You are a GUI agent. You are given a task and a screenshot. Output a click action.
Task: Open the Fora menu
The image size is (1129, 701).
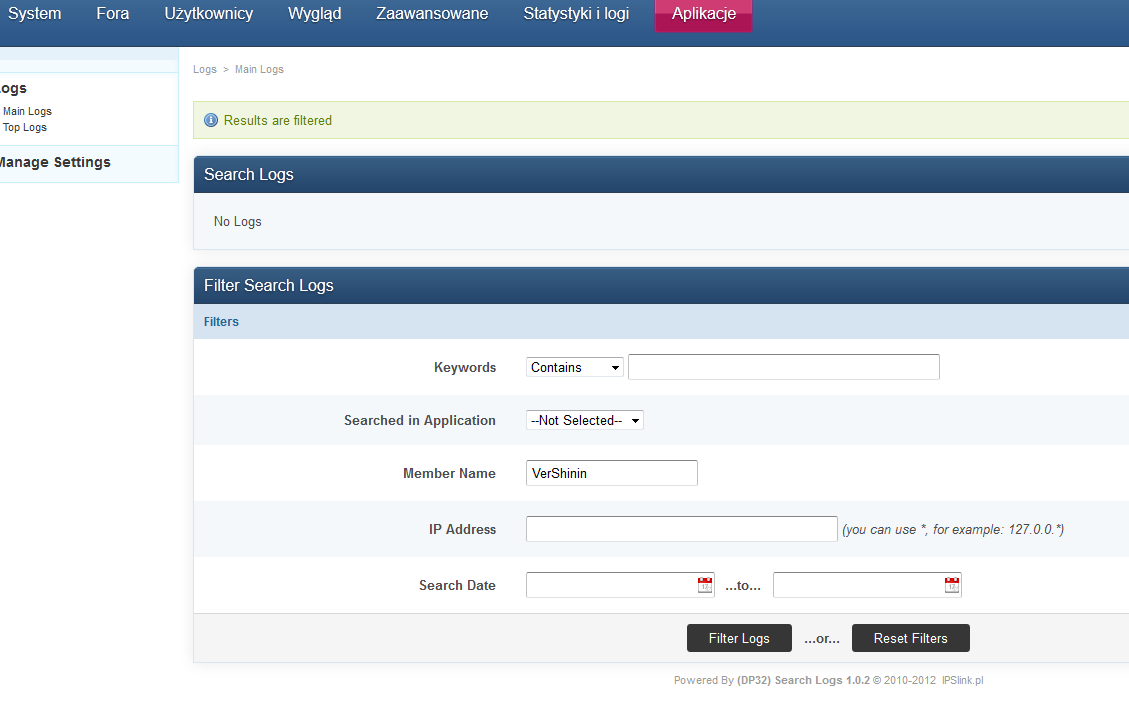point(113,14)
